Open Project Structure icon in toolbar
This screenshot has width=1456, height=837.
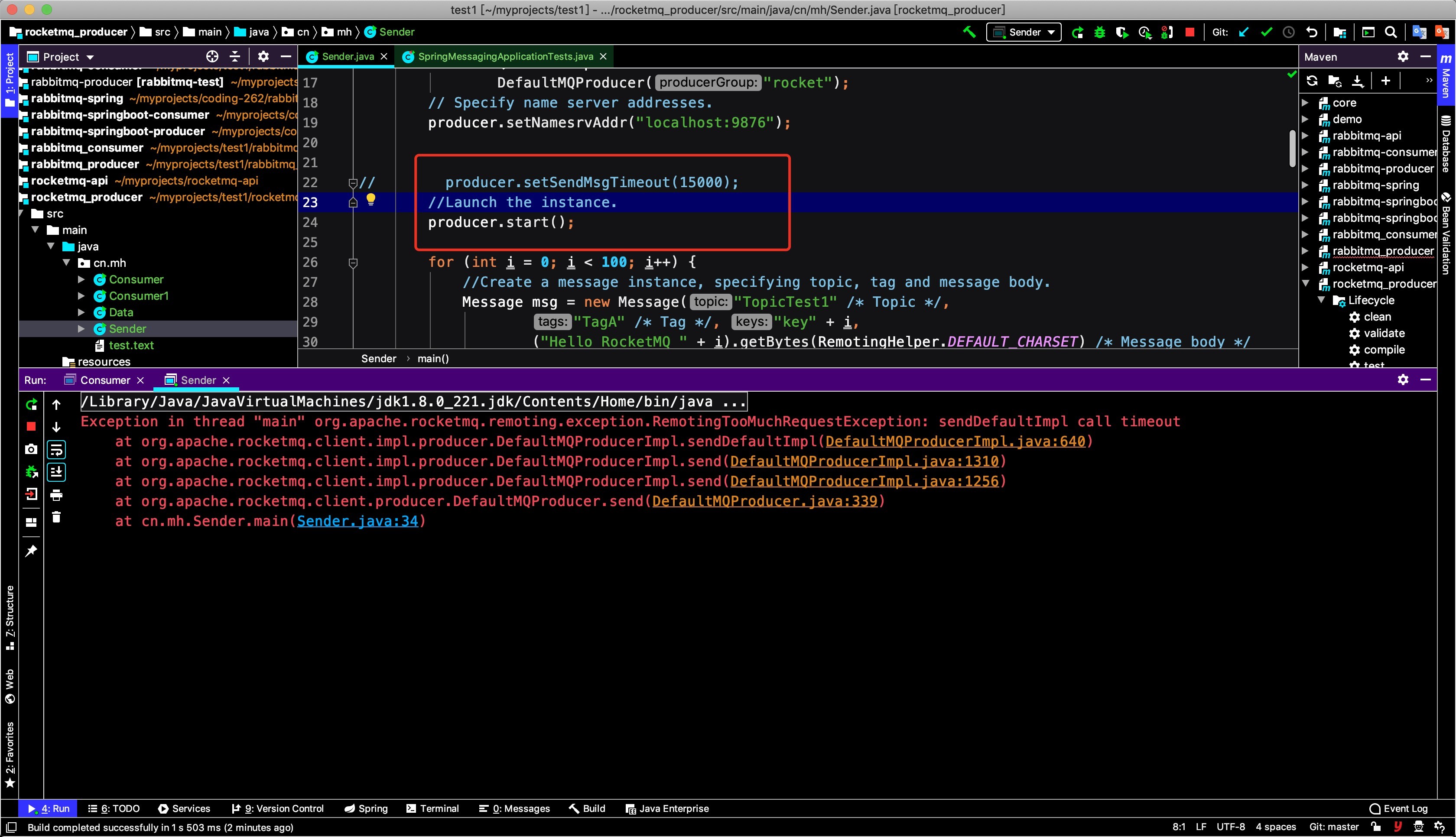1339,32
